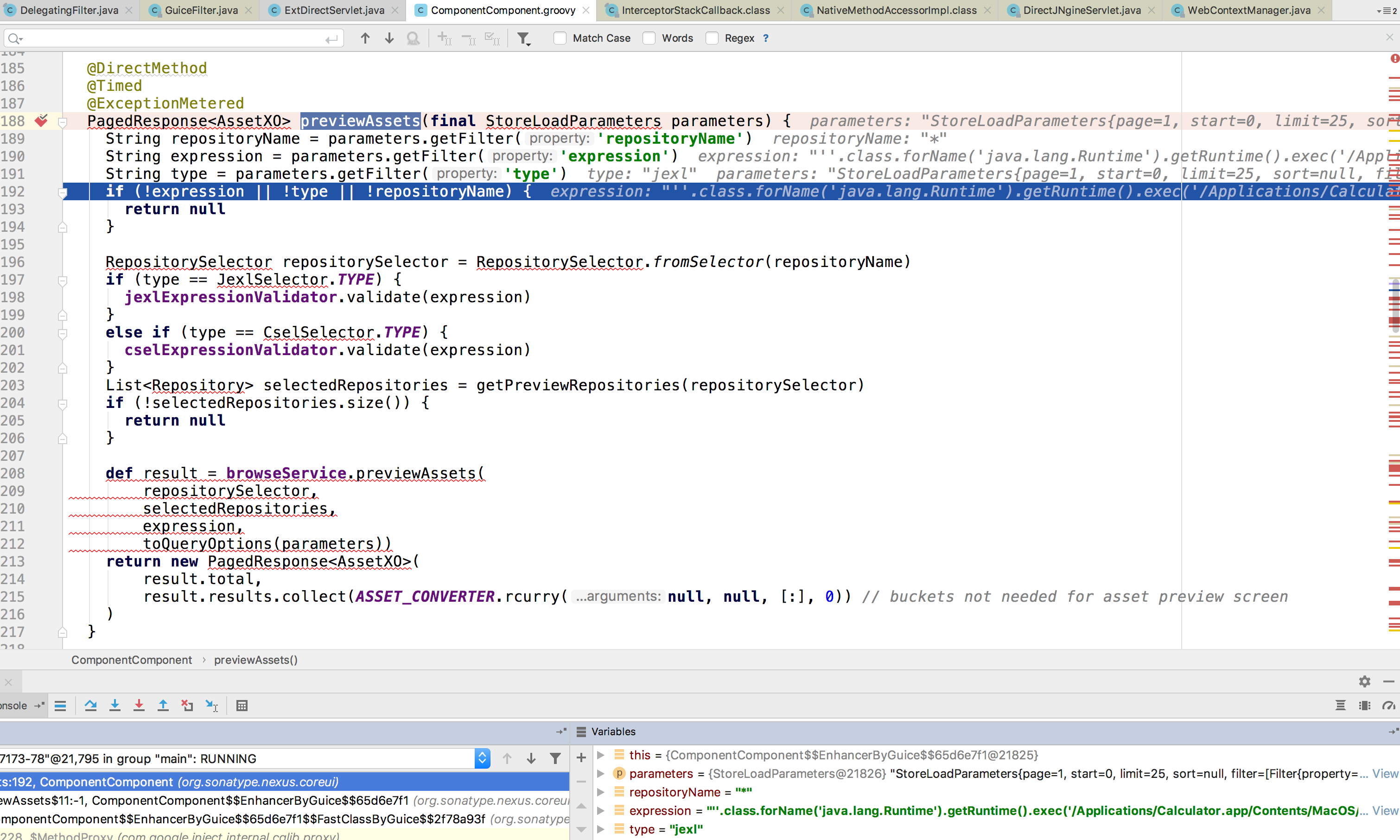Viewport: 1400px width, 840px height.
Task: Close the ComponentComponent.groovy tab
Action: click(585, 10)
